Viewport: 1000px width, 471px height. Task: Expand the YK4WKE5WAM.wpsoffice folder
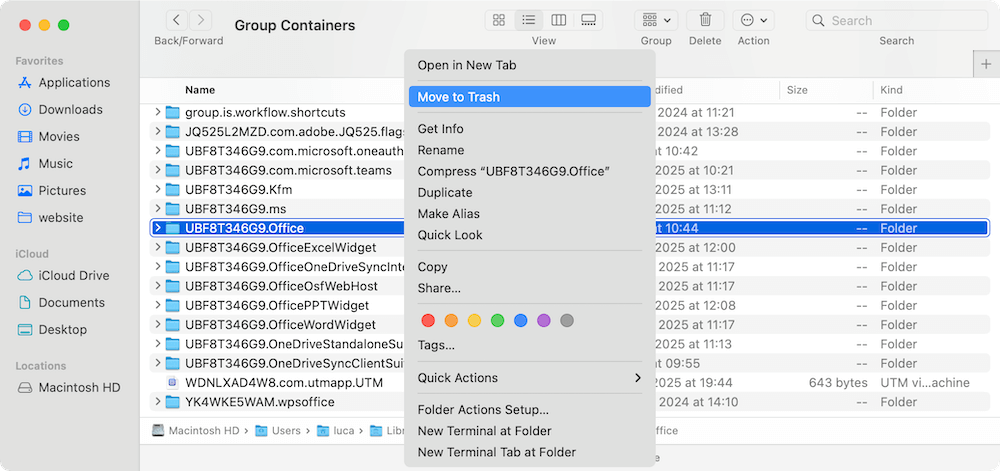(x=157, y=402)
